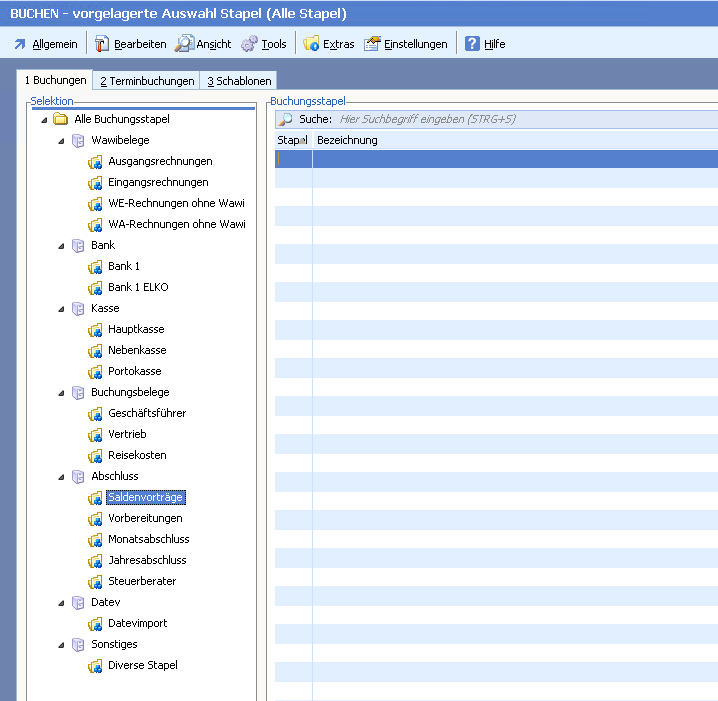Click the Allgemein arrow icon in toolbar
The width and height of the screenshot is (718, 701).
click(x=19, y=44)
